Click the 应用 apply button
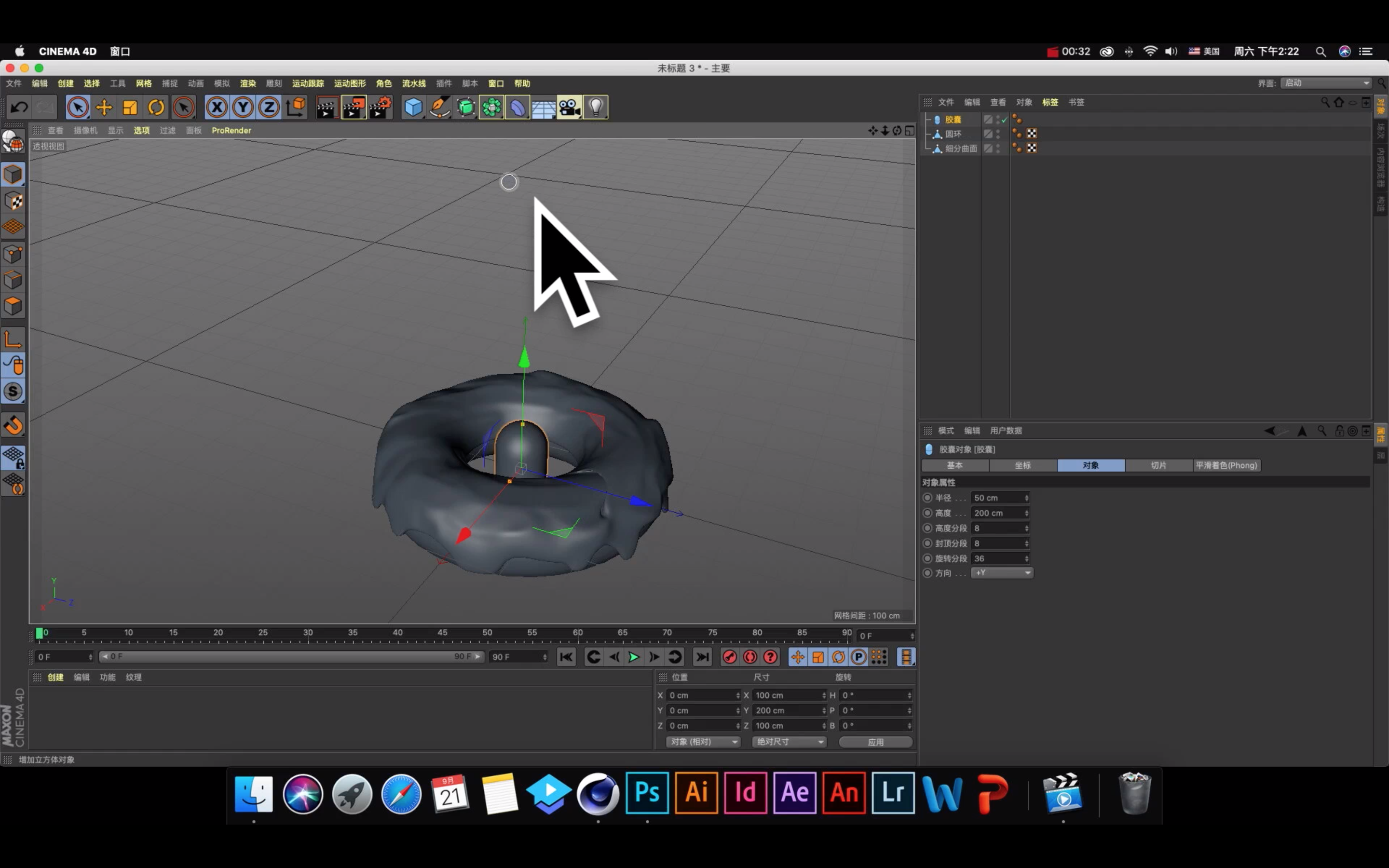 coord(875,742)
